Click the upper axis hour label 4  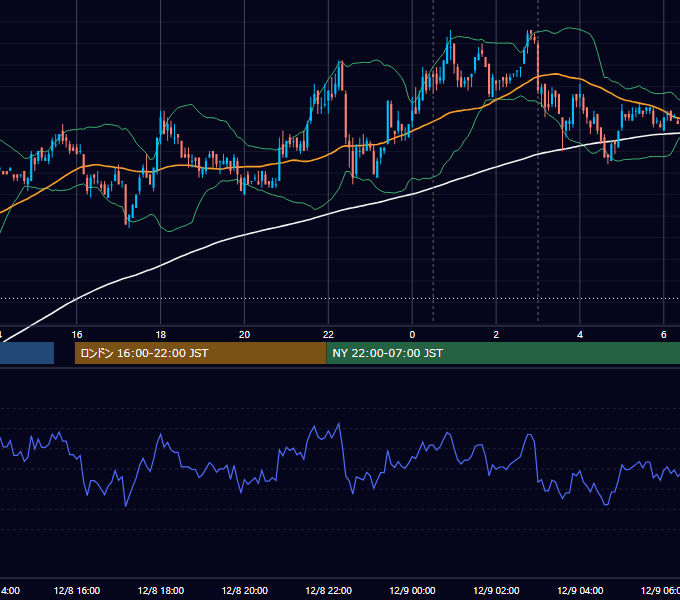click(x=580, y=335)
